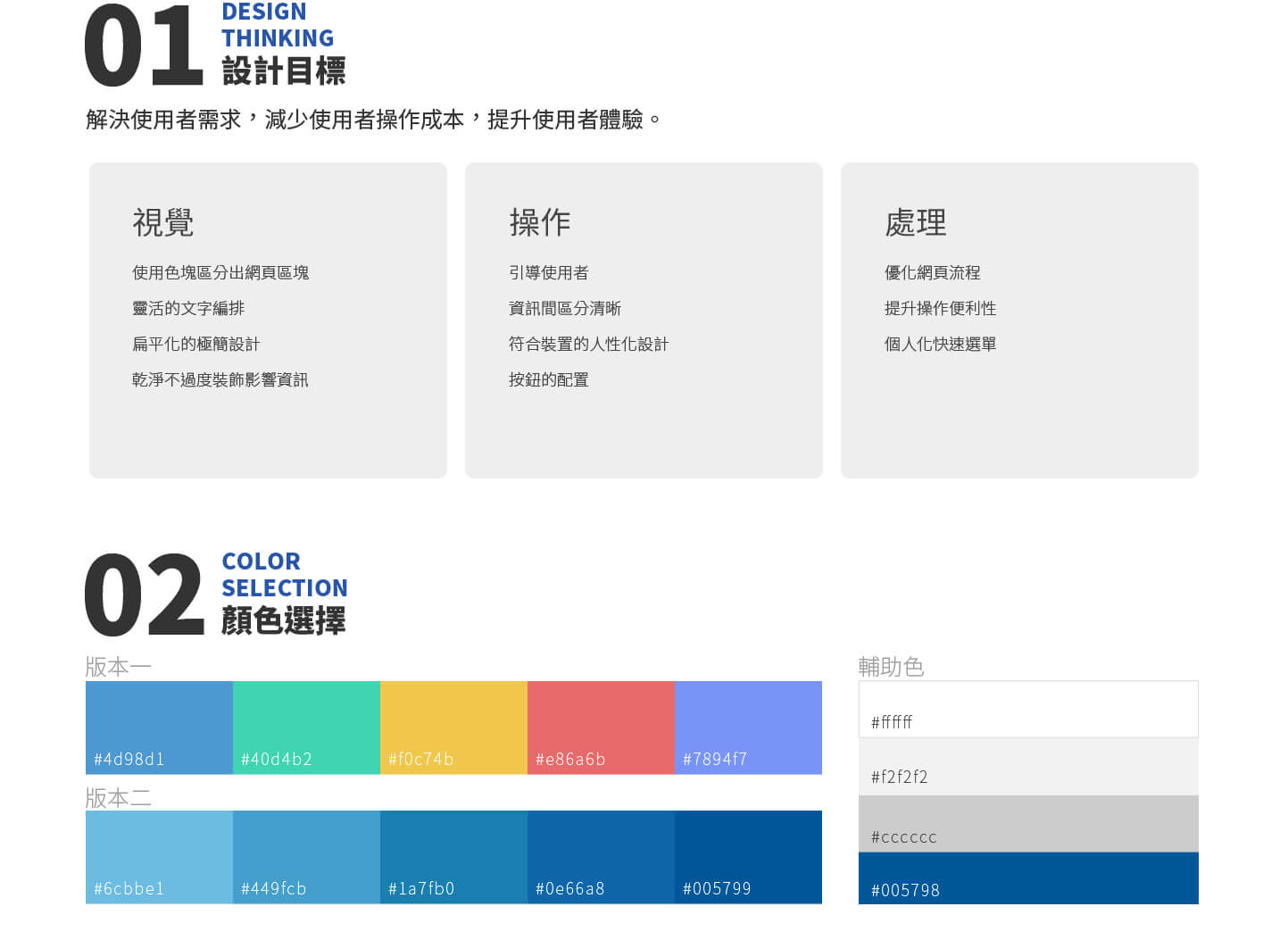Select the #4d98d1 blue color swatch
This screenshot has width=1288, height=940.
[x=158, y=728]
